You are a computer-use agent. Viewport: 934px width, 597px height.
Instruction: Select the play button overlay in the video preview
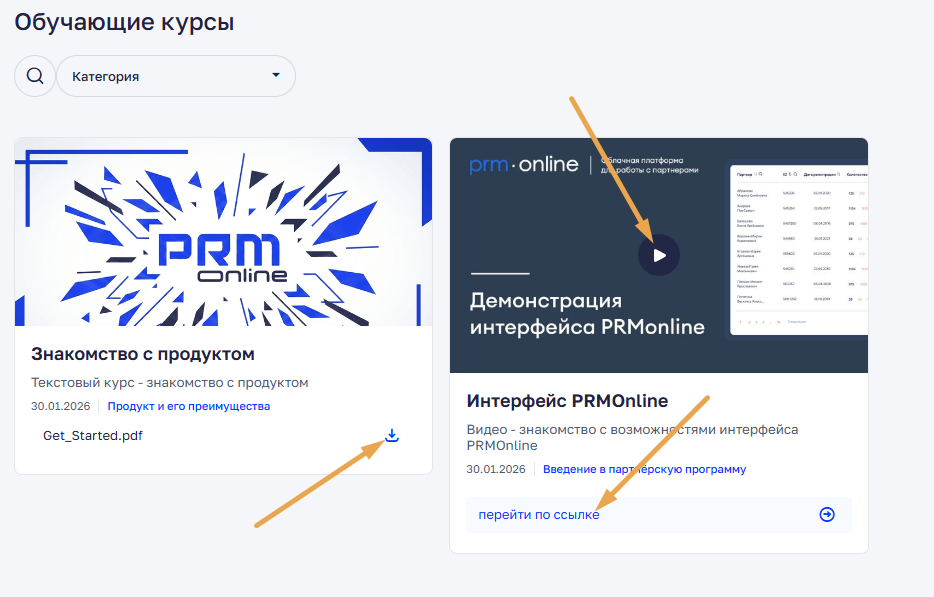click(658, 255)
